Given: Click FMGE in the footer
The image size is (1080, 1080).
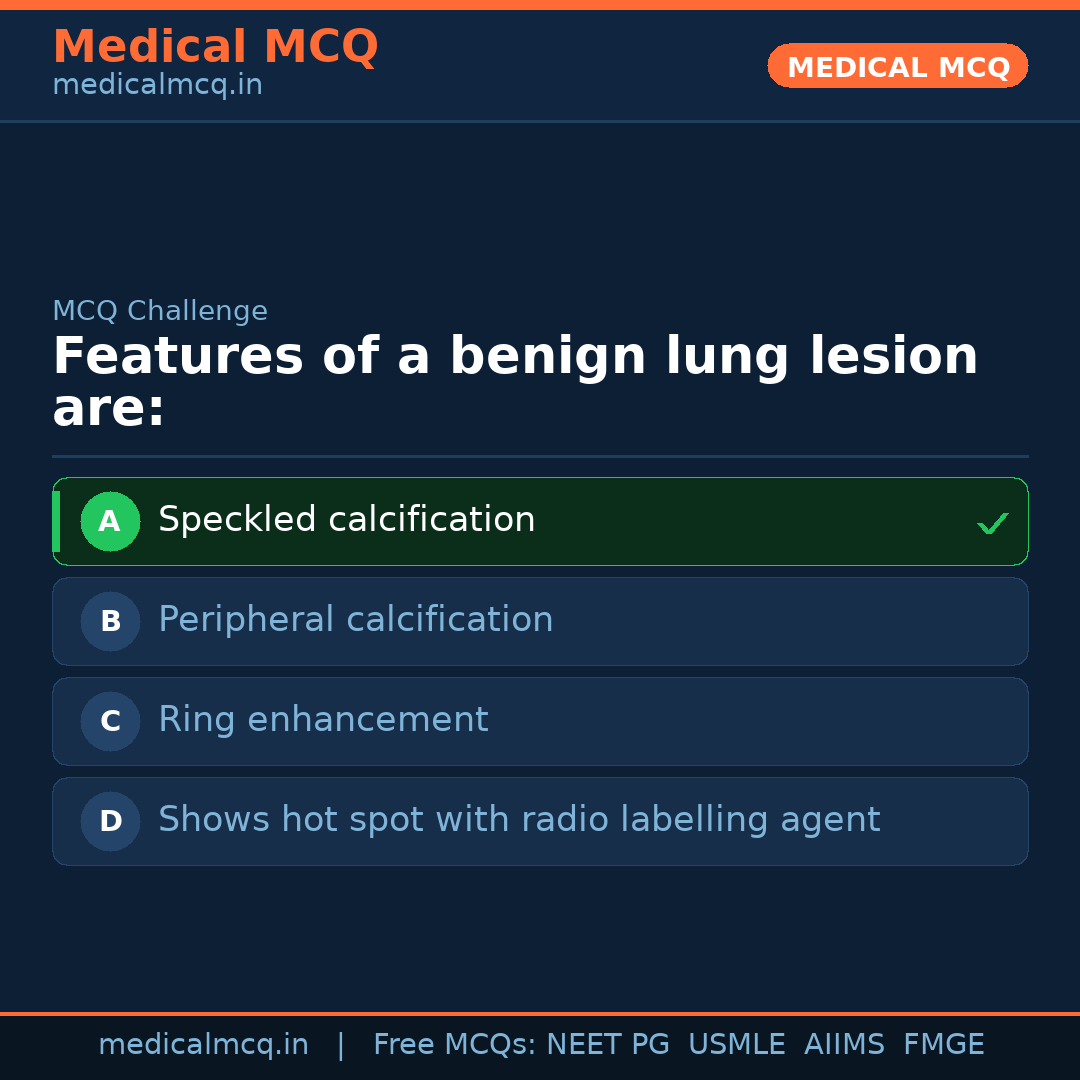Looking at the screenshot, I should [x=943, y=1045].
